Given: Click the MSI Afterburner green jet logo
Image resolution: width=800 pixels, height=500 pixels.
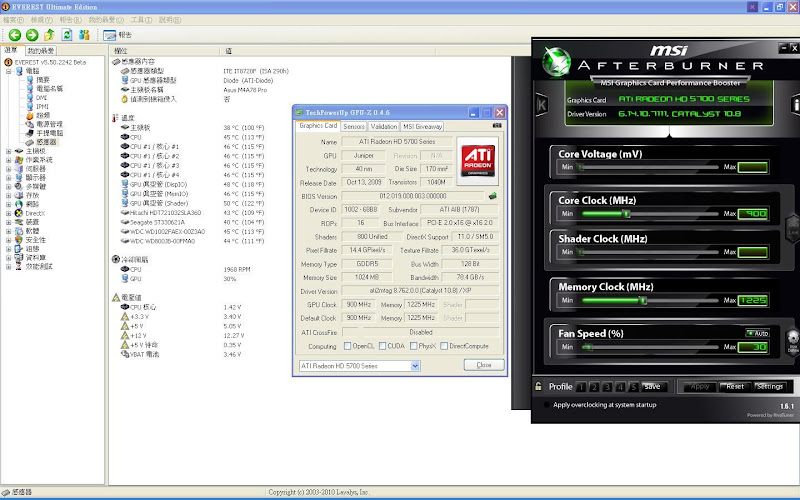Looking at the screenshot, I should click(x=556, y=61).
